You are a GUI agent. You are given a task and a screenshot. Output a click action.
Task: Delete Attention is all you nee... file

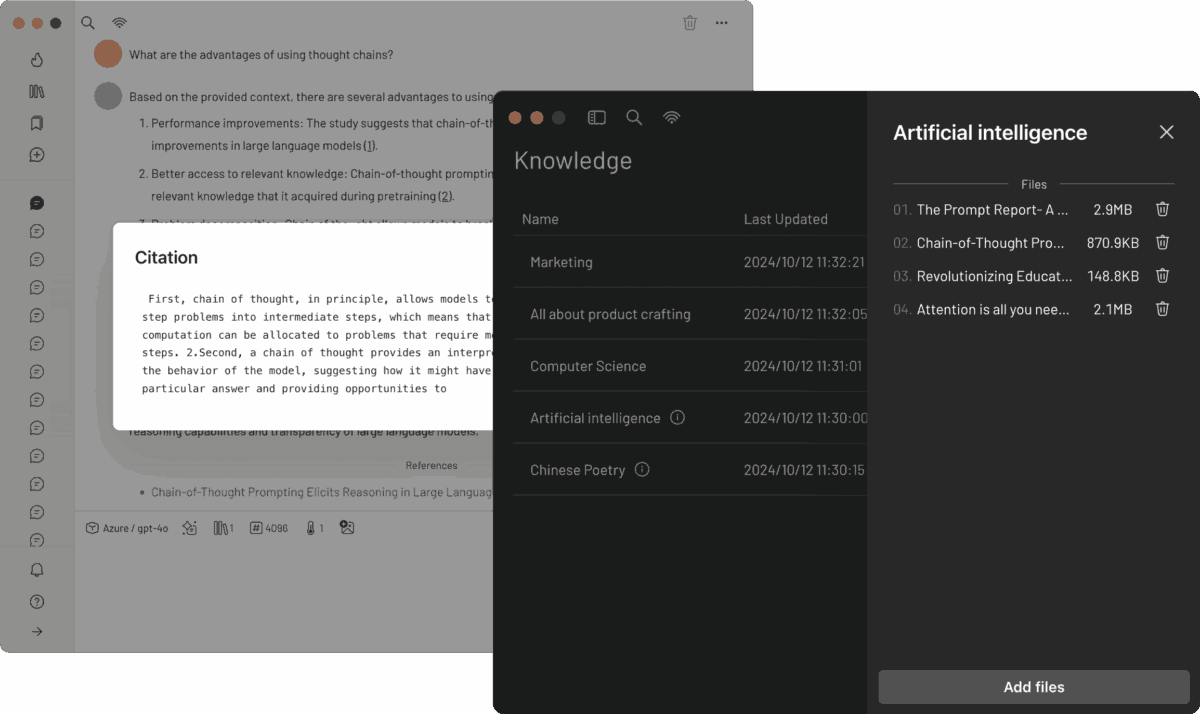[x=1162, y=309]
